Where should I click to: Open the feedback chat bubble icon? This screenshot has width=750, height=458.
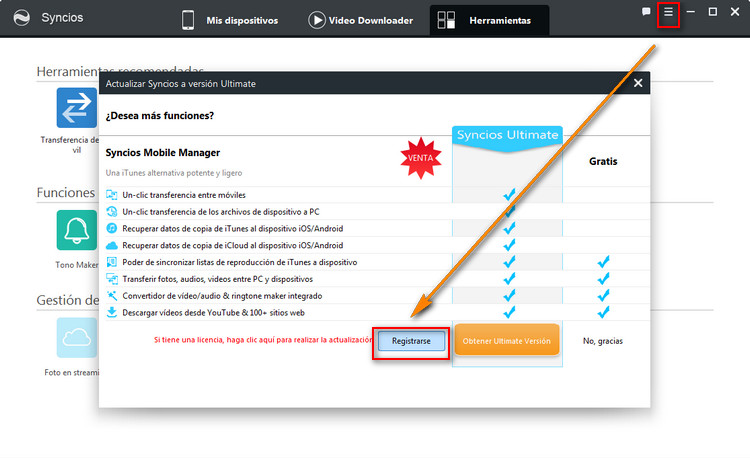(x=646, y=11)
